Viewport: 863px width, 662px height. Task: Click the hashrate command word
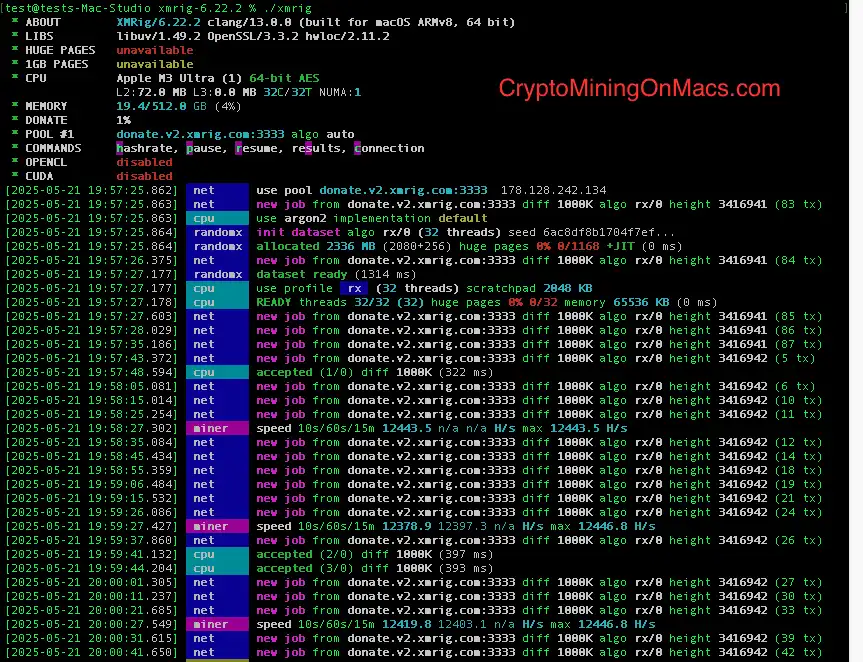[147, 149]
